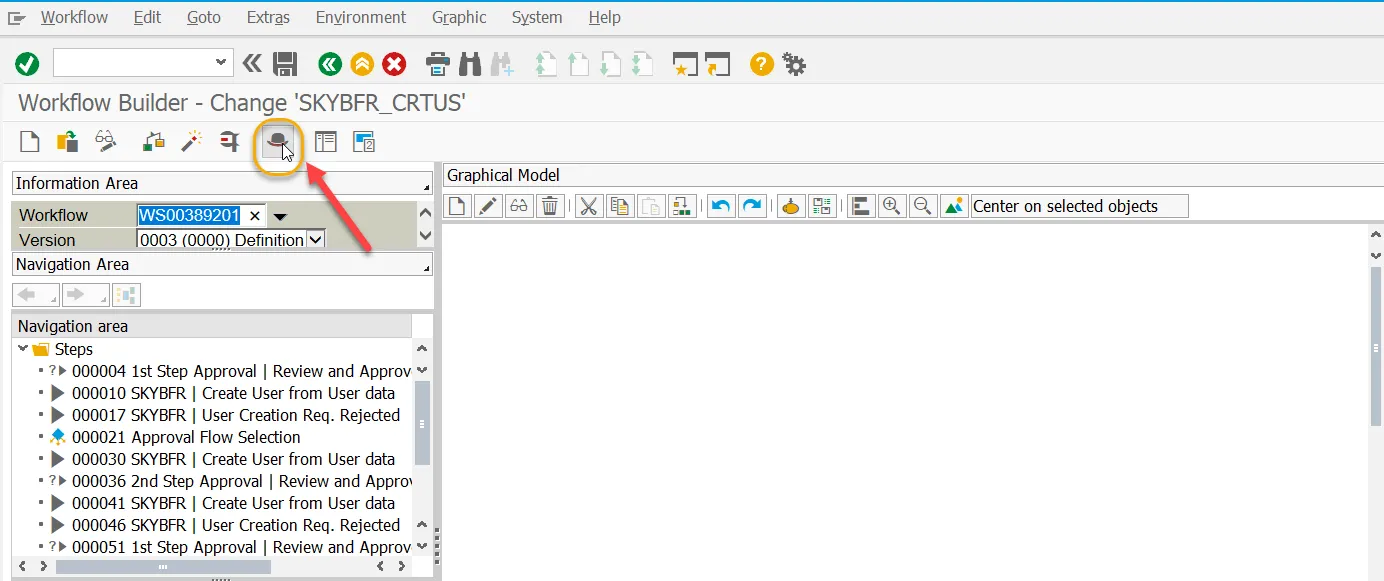Open the System menu
This screenshot has height=581, width=1384.
click(537, 17)
